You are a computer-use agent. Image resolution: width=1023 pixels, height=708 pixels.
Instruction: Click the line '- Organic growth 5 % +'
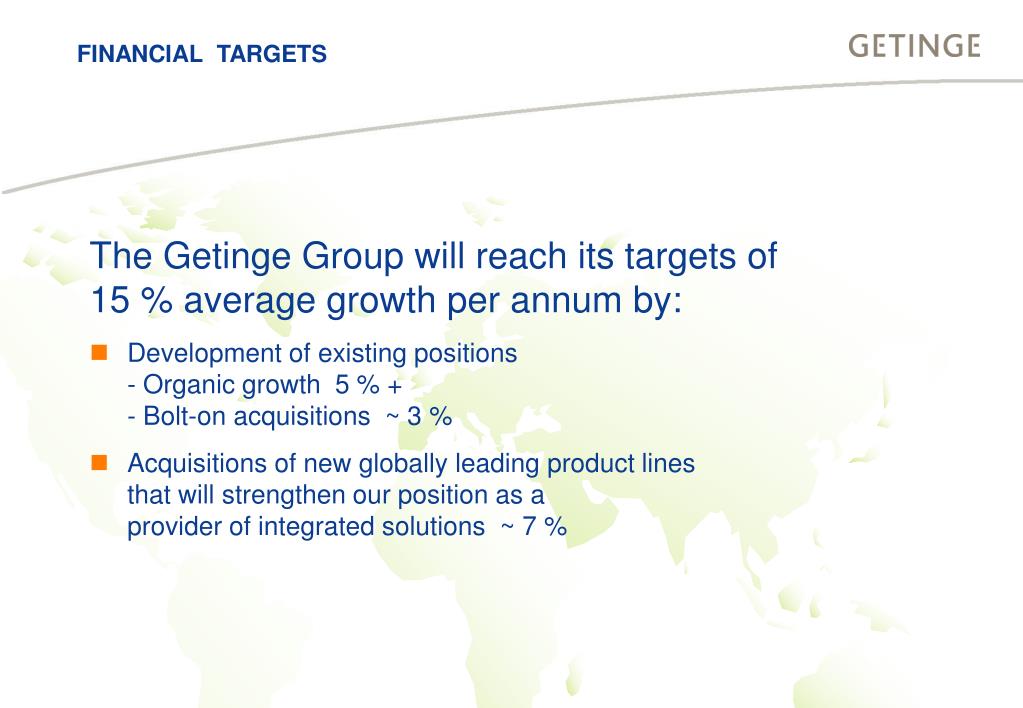pyautogui.click(x=264, y=385)
